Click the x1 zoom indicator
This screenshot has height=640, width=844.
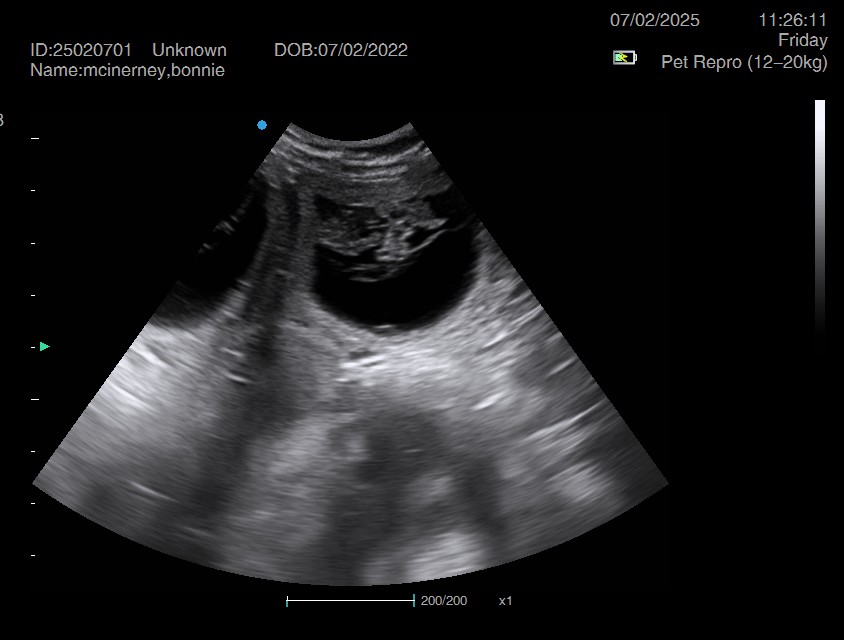pyautogui.click(x=505, y=601)
